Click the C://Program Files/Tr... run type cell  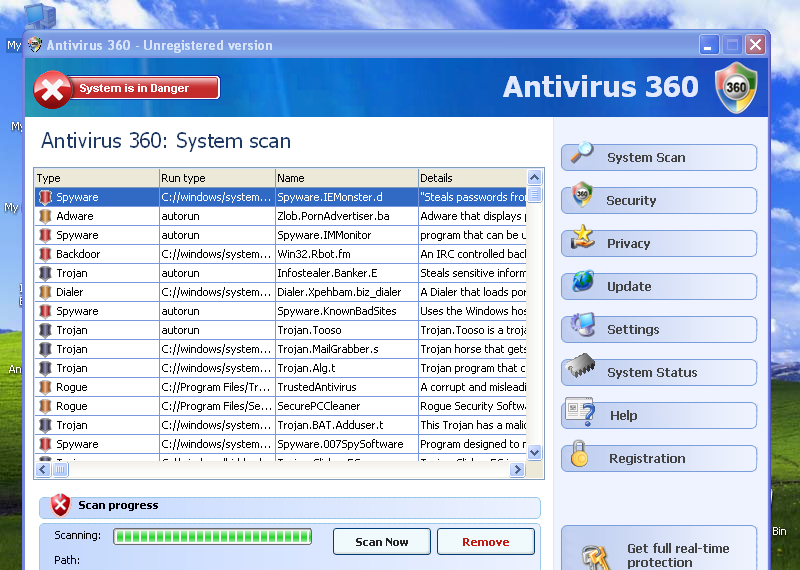(x=215, y=387)
